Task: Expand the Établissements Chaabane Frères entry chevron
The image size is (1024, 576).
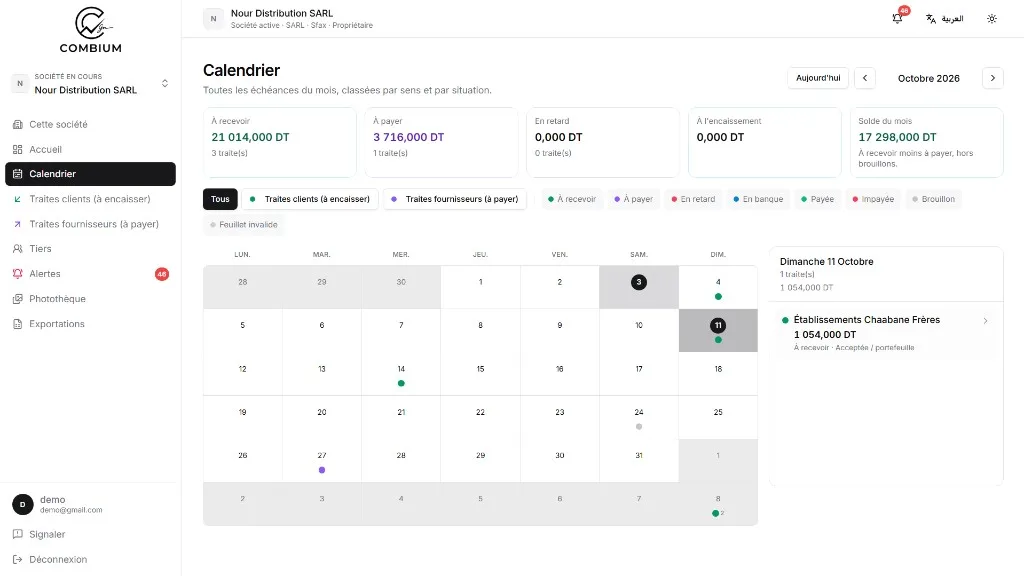Action: [985, 321]
